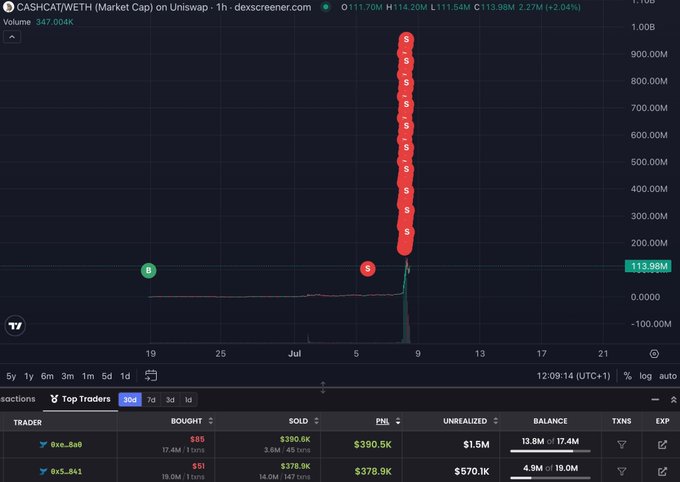This screenshot has width=680, height=482.
Task: Click the Jul label on time axis
Action: 294,354
